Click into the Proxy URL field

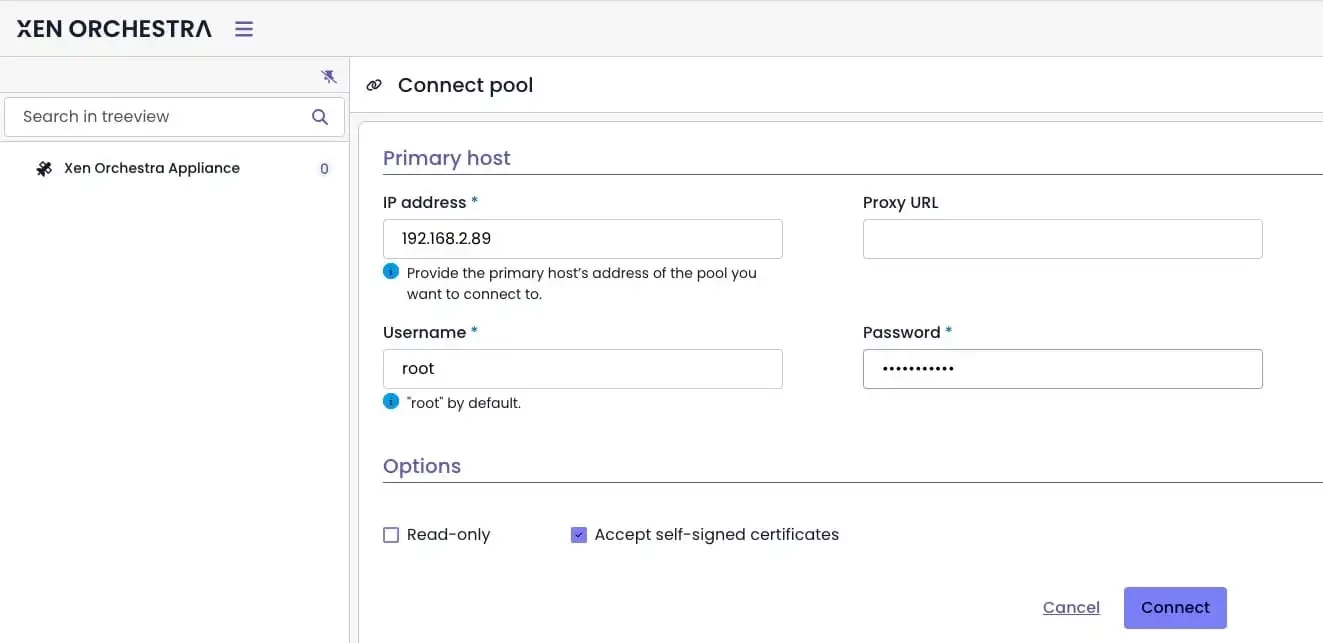click(1062, 239)
